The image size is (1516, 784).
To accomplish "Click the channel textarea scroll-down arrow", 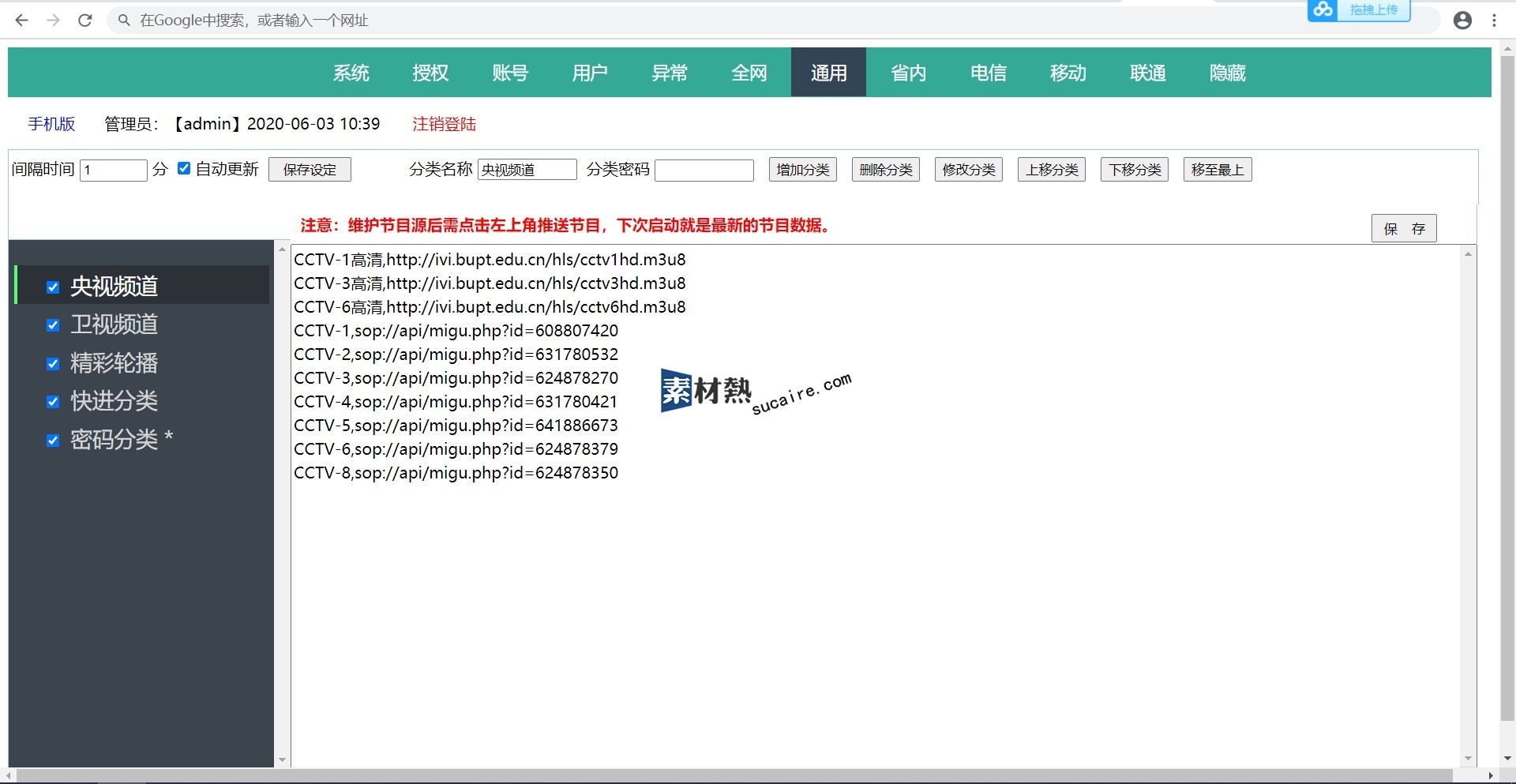I will (x=1468, y=759).
